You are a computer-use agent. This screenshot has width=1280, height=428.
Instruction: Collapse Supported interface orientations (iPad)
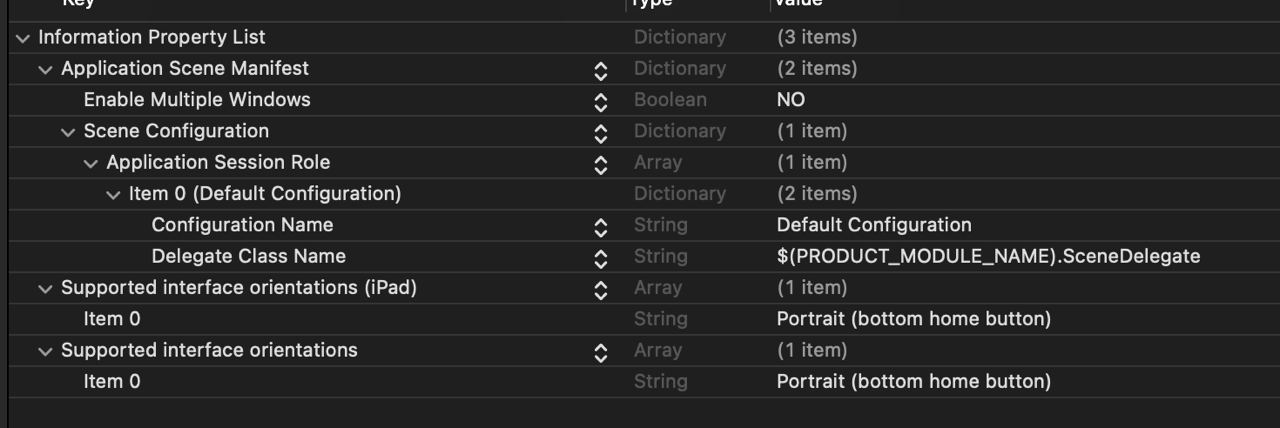(45, 288)
